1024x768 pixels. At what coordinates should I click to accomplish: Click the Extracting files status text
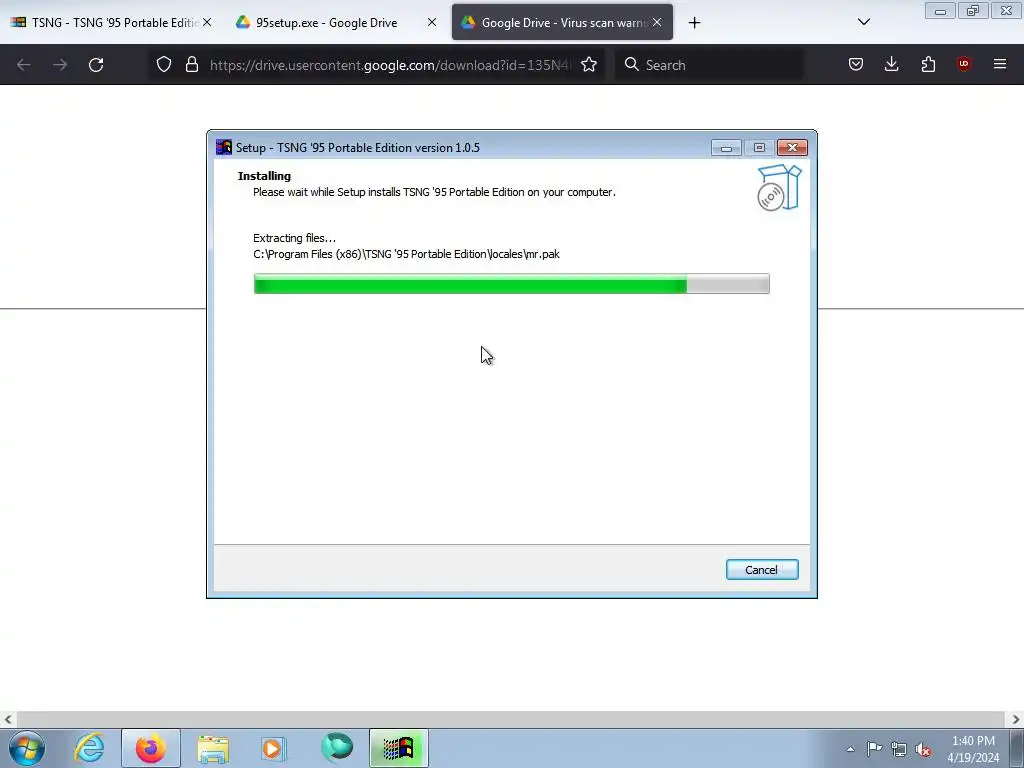click(x=295, y=238)
